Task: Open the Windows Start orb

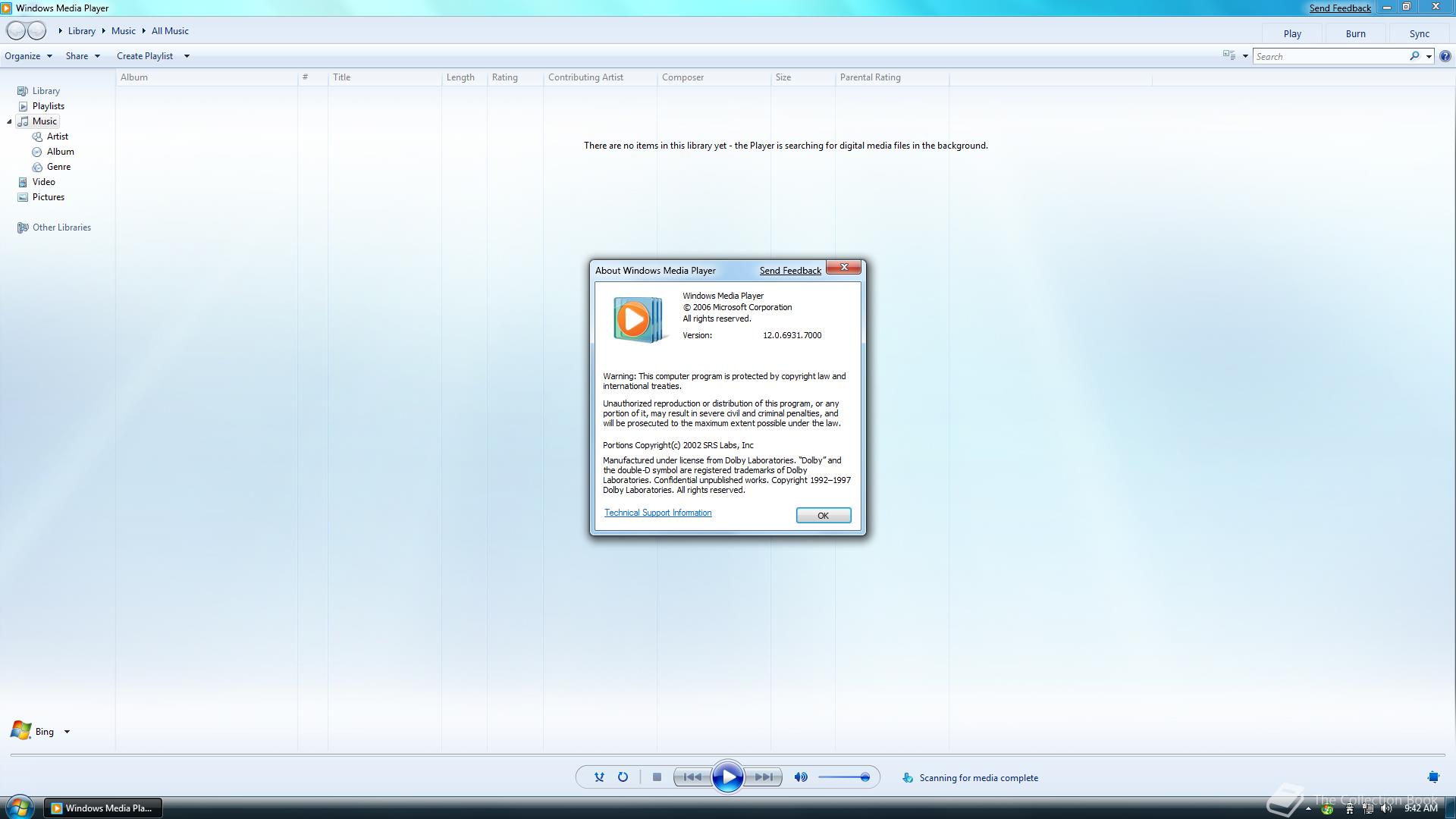Action: coord(20,807)
